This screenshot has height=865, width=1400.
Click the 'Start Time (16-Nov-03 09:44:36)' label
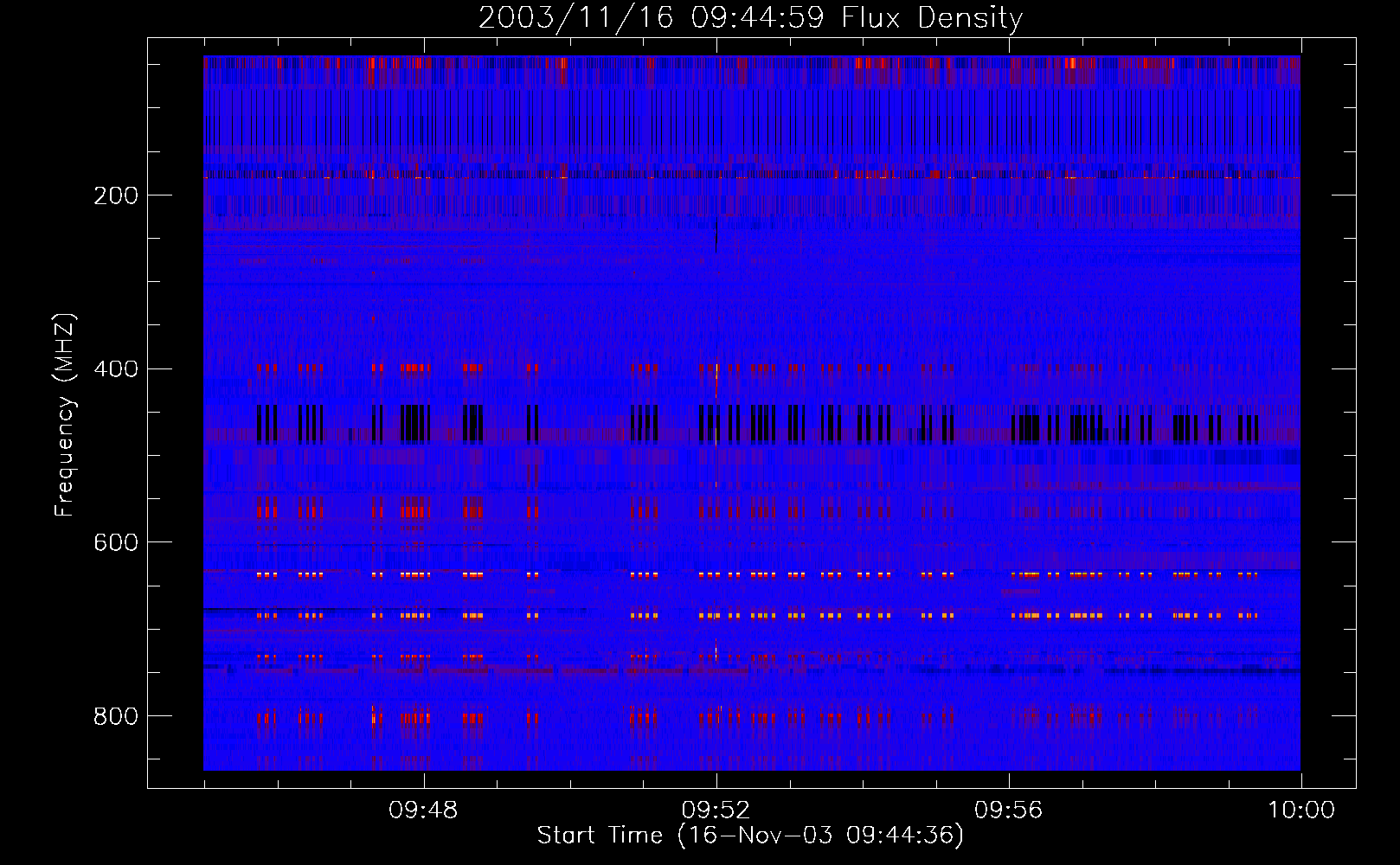point(750,836)
